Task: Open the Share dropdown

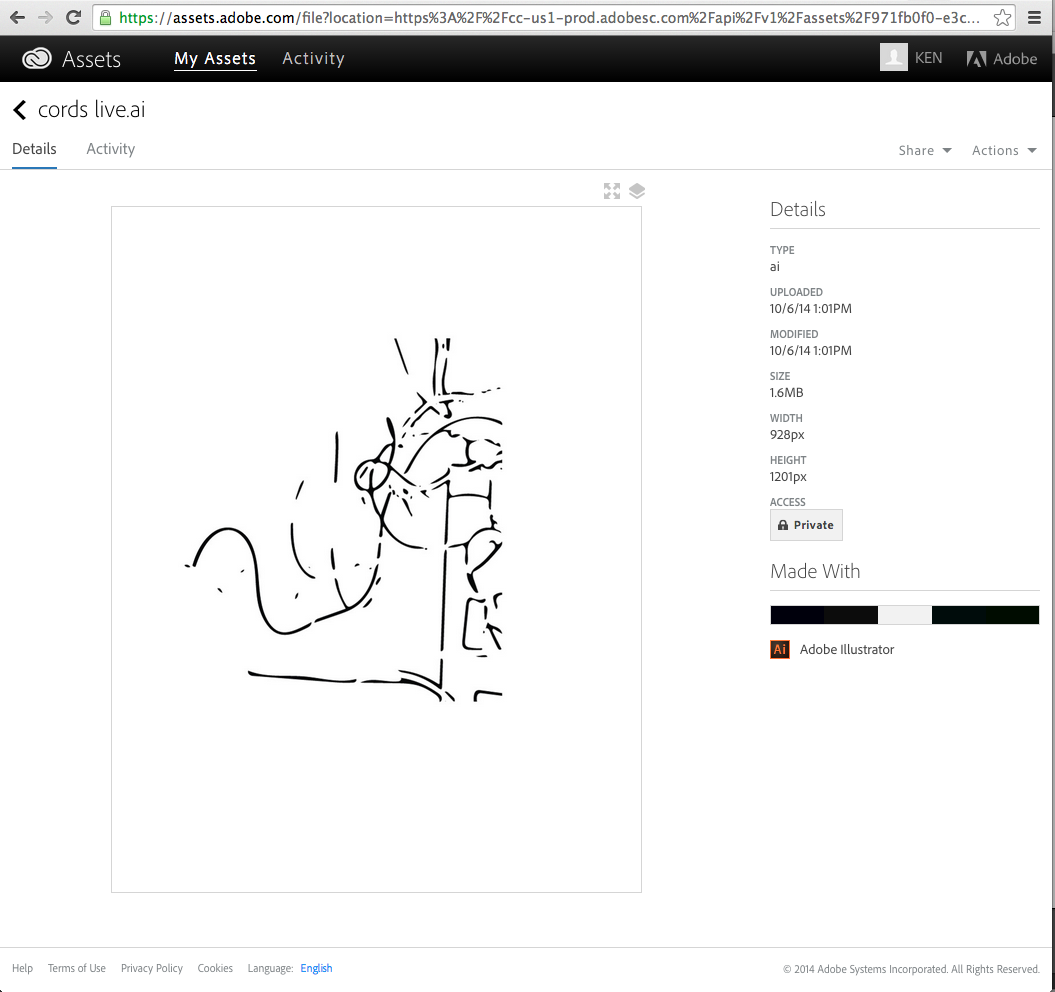Action: (925, 151)
